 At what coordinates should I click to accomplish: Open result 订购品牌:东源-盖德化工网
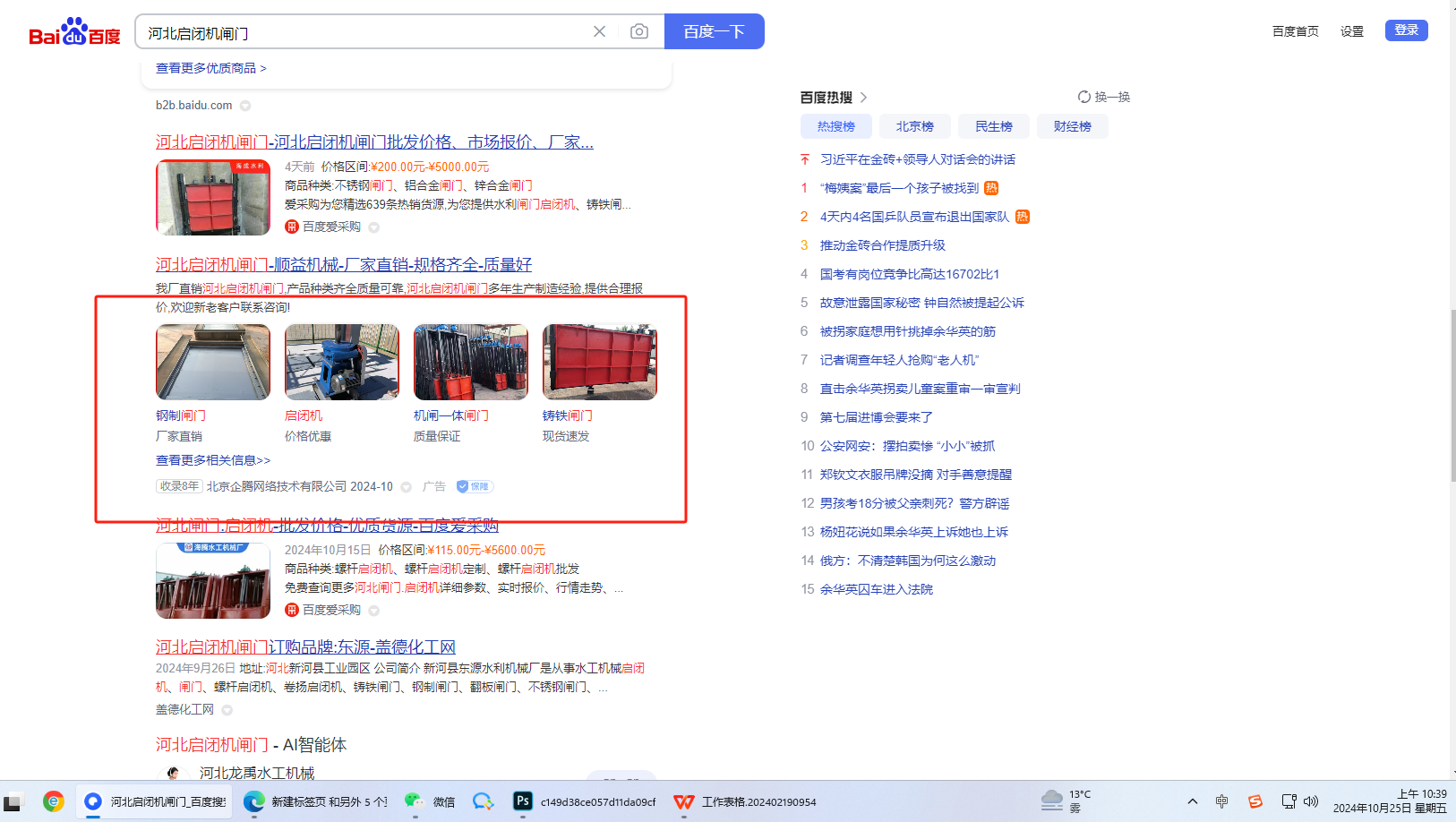(x=305, y=646)
